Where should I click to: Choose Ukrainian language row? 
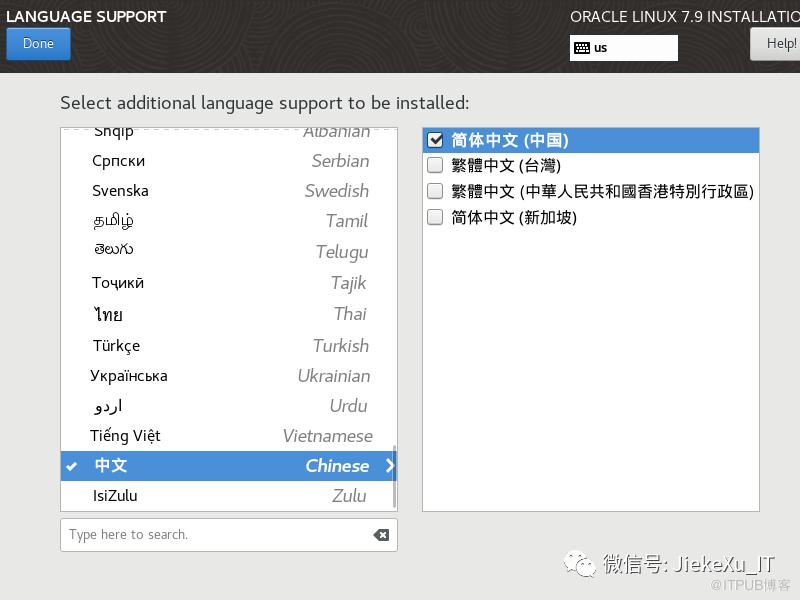coord(229,376)
